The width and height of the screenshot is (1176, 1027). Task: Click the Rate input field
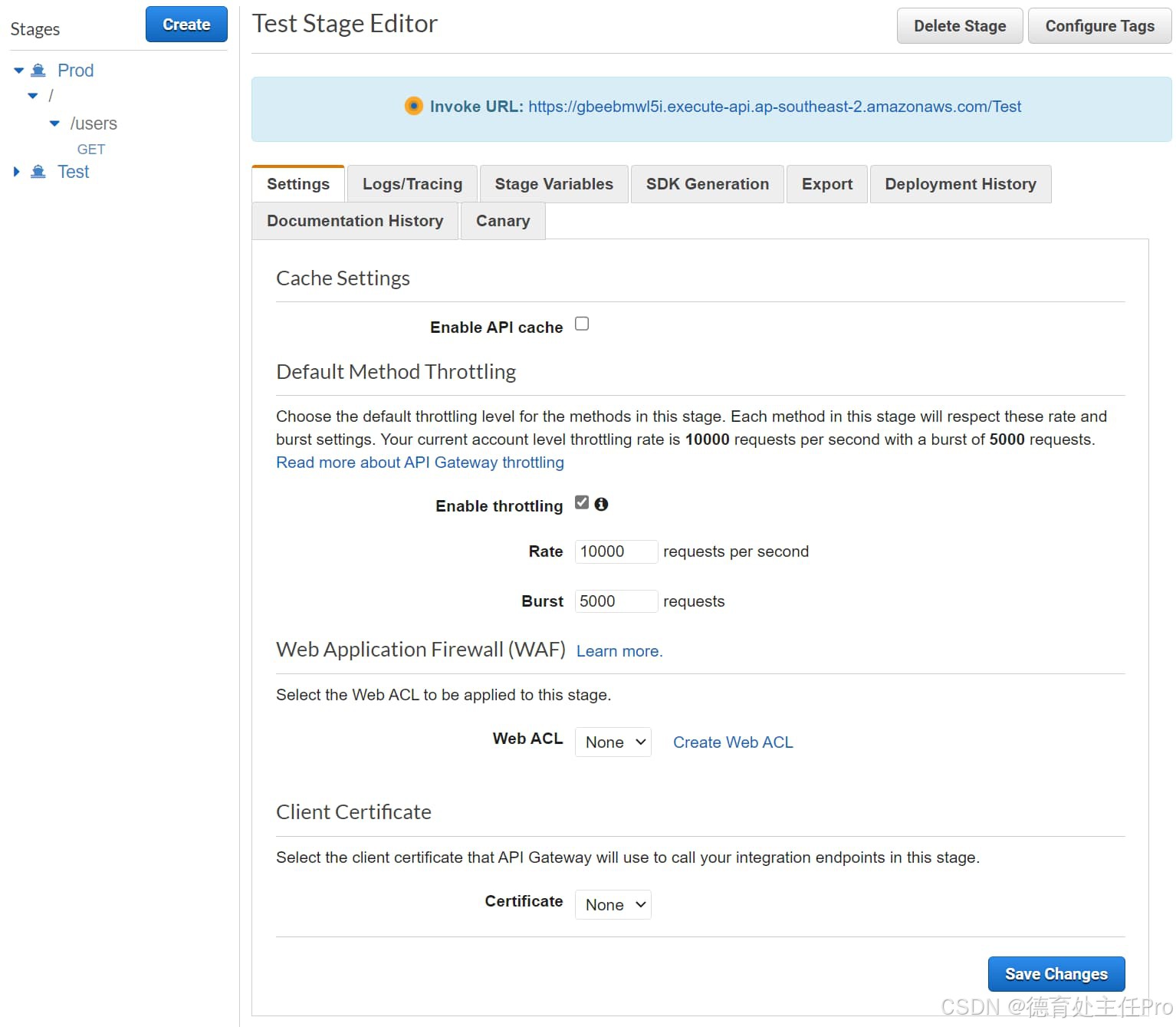616,551
